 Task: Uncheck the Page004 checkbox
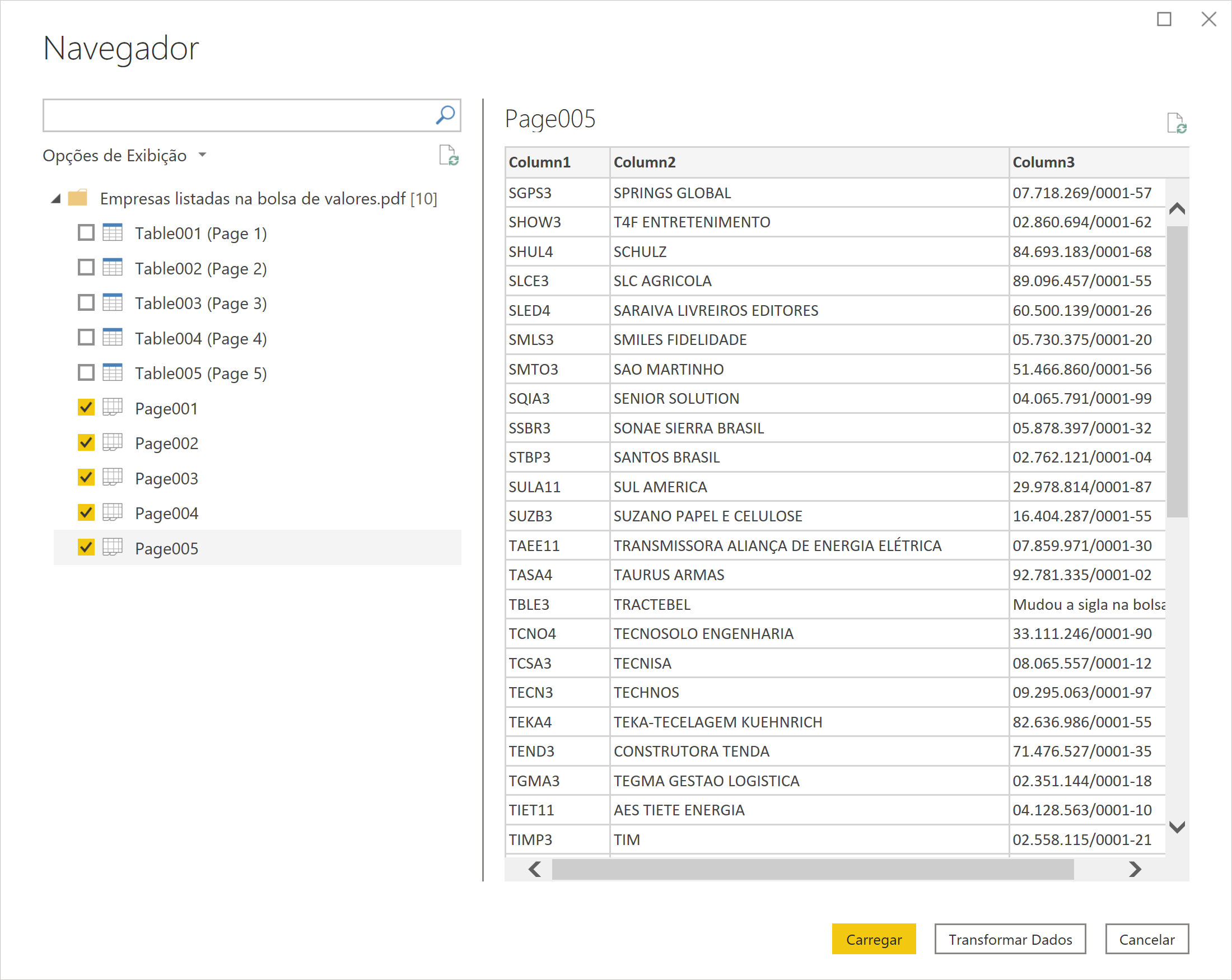86,512
